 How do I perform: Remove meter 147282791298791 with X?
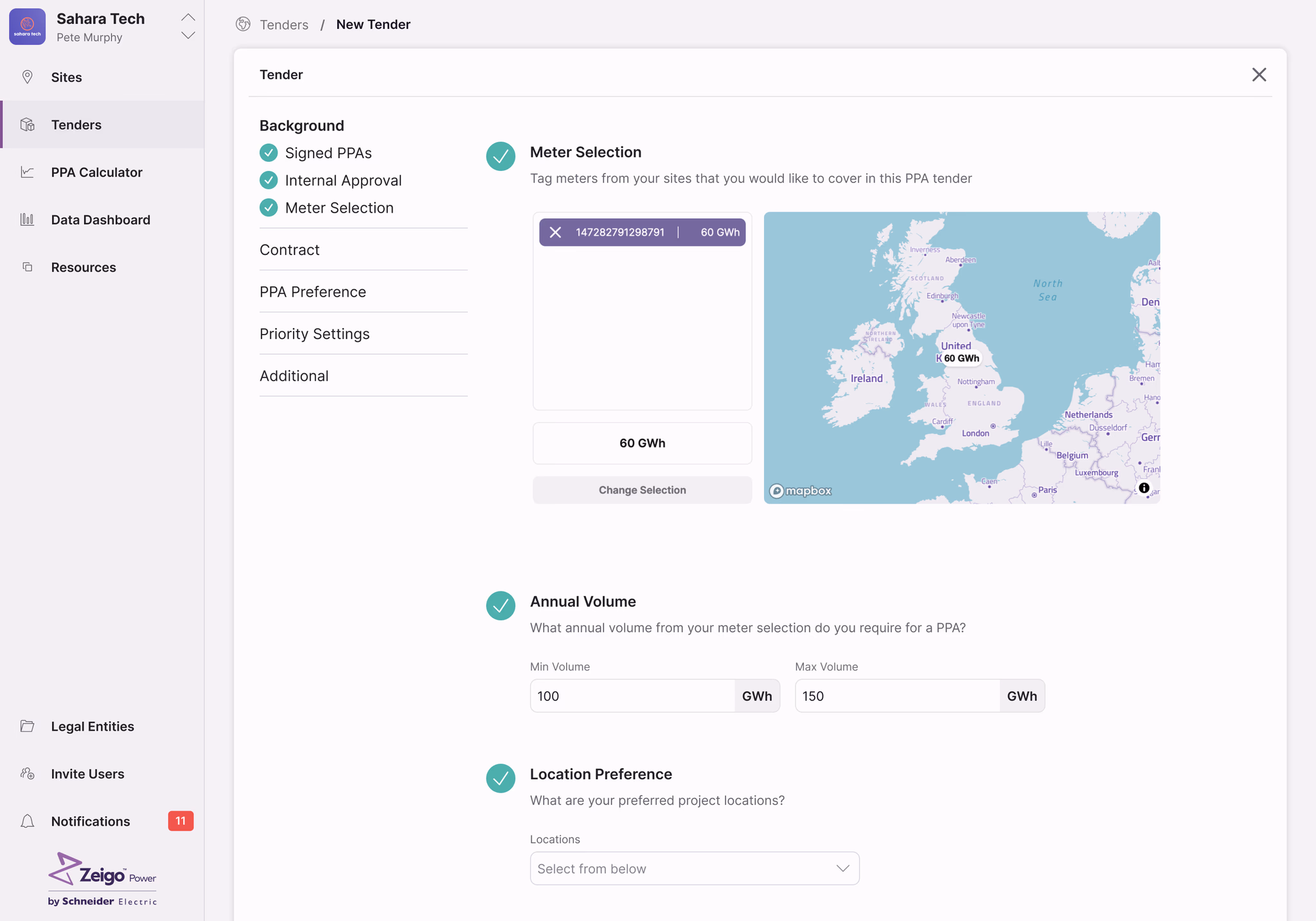pos(555,232)
